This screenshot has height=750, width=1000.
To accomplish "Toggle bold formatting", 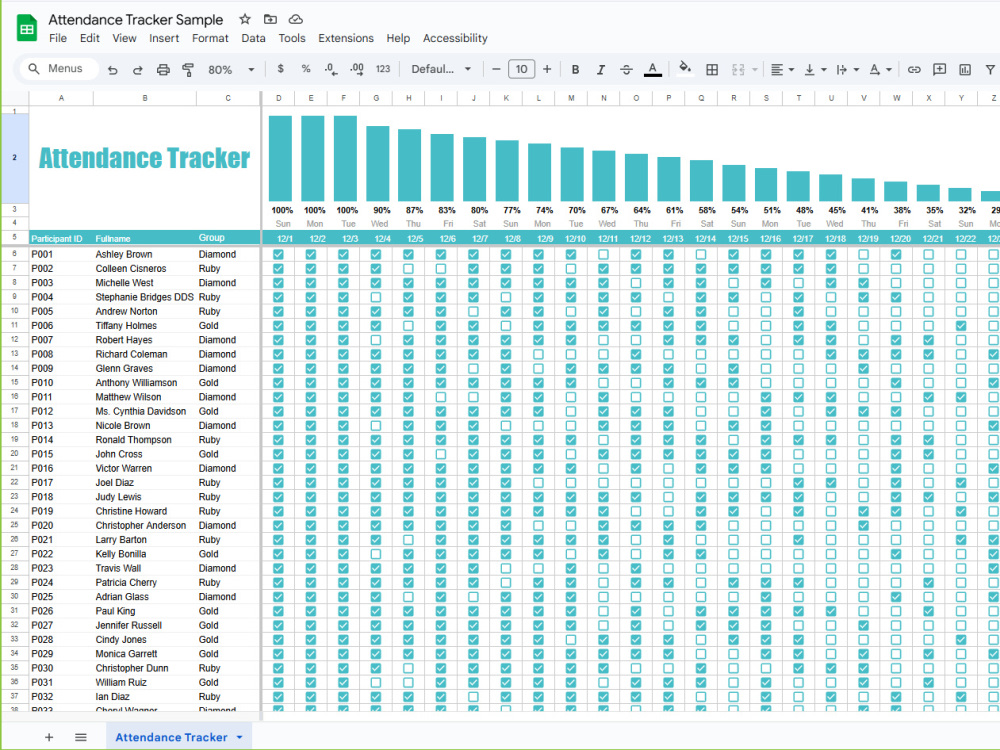I will point(575,70).
